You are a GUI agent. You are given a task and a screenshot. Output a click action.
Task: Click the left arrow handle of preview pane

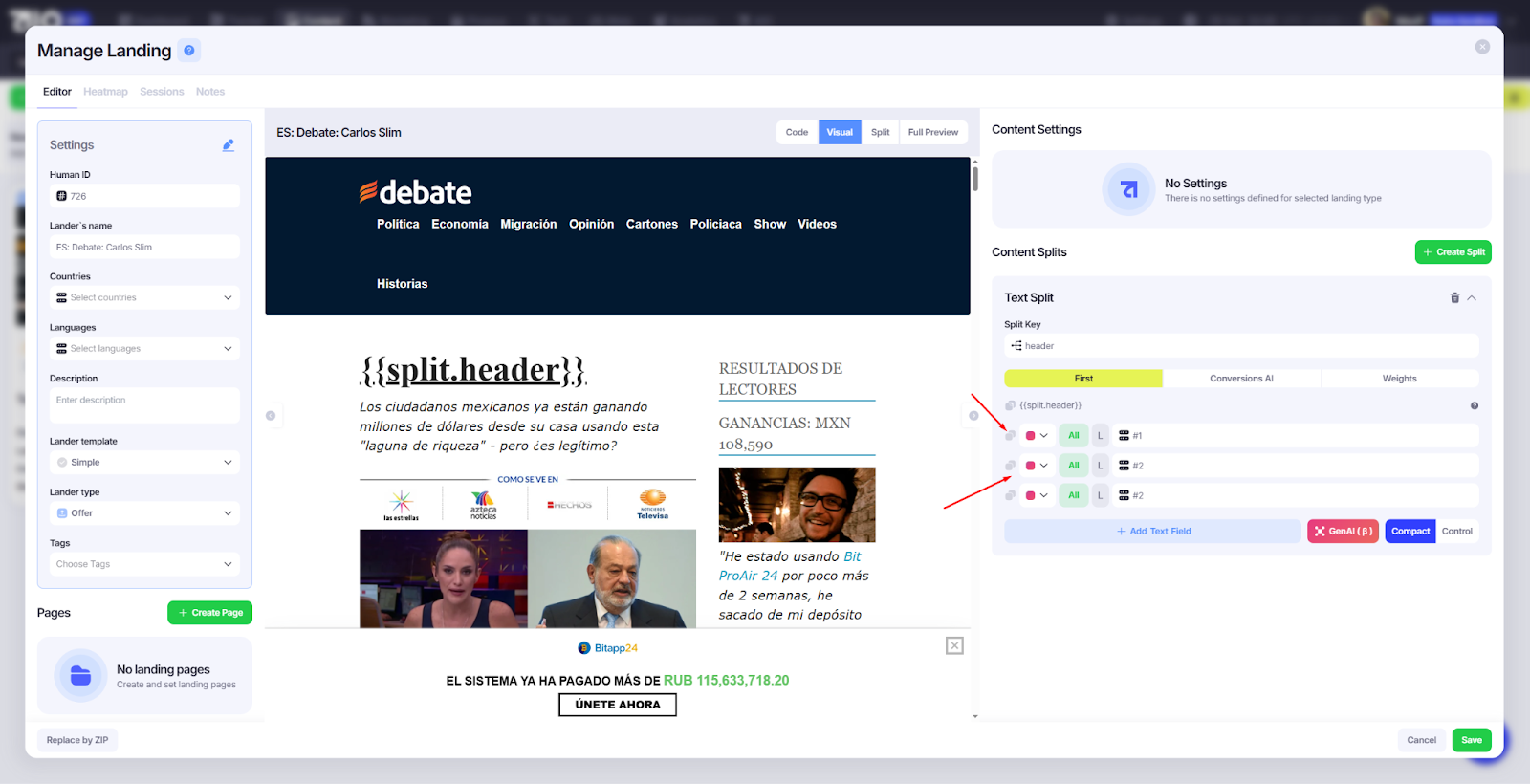(271, 415)
